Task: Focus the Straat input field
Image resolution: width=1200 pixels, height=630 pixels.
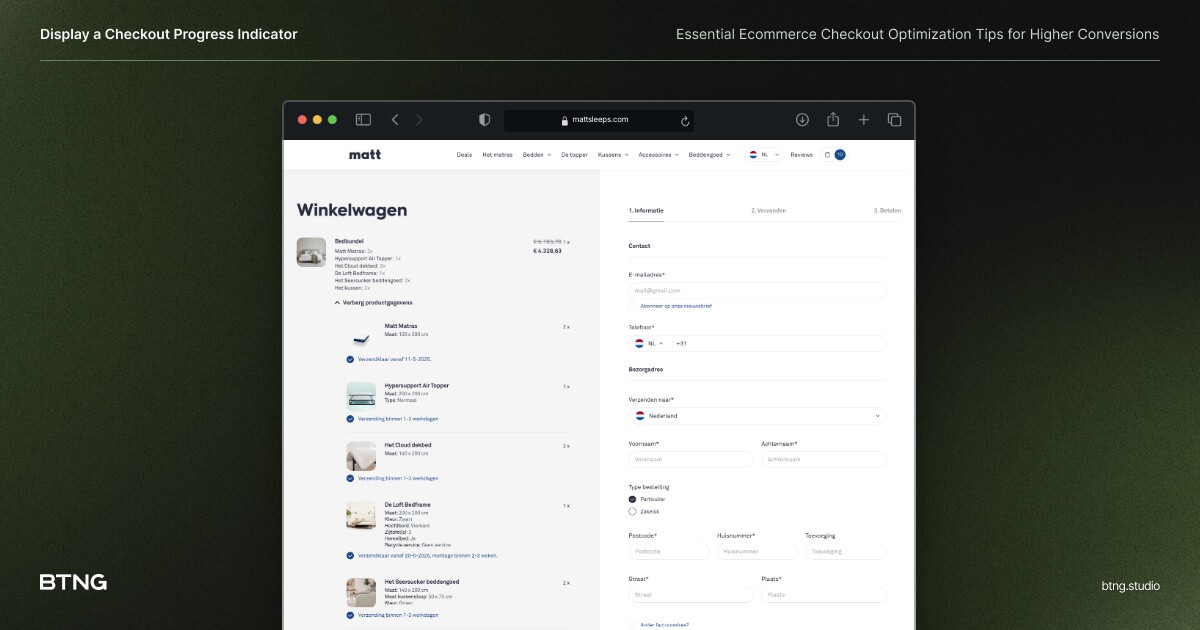Action: pos(691,595)
